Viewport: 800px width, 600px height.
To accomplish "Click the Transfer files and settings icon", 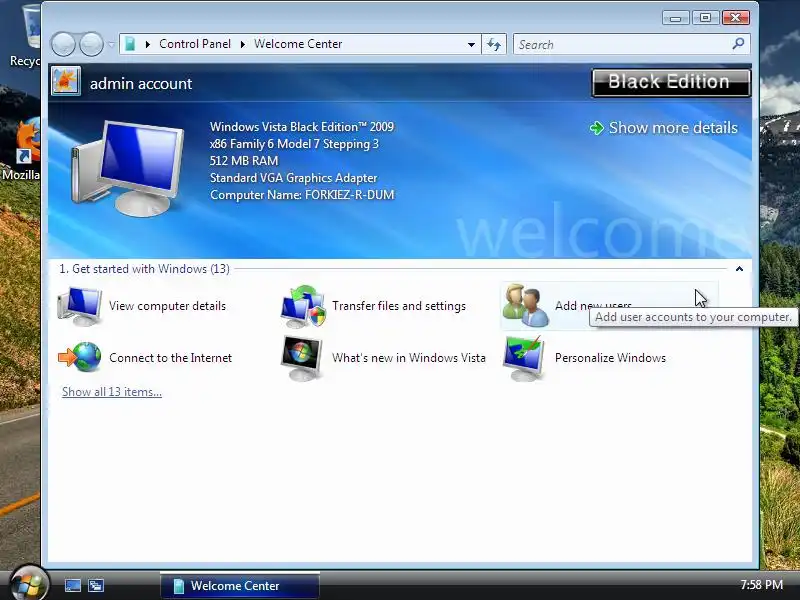I will click(x=303, y=306).
